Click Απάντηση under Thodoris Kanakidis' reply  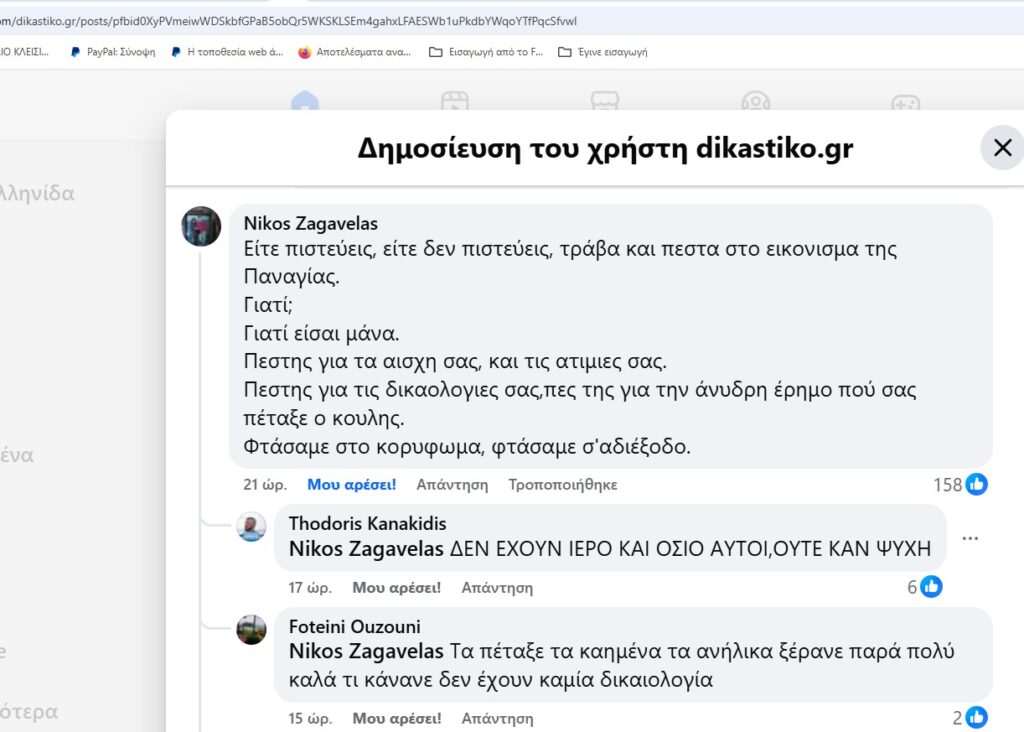[x=497, y=588]
